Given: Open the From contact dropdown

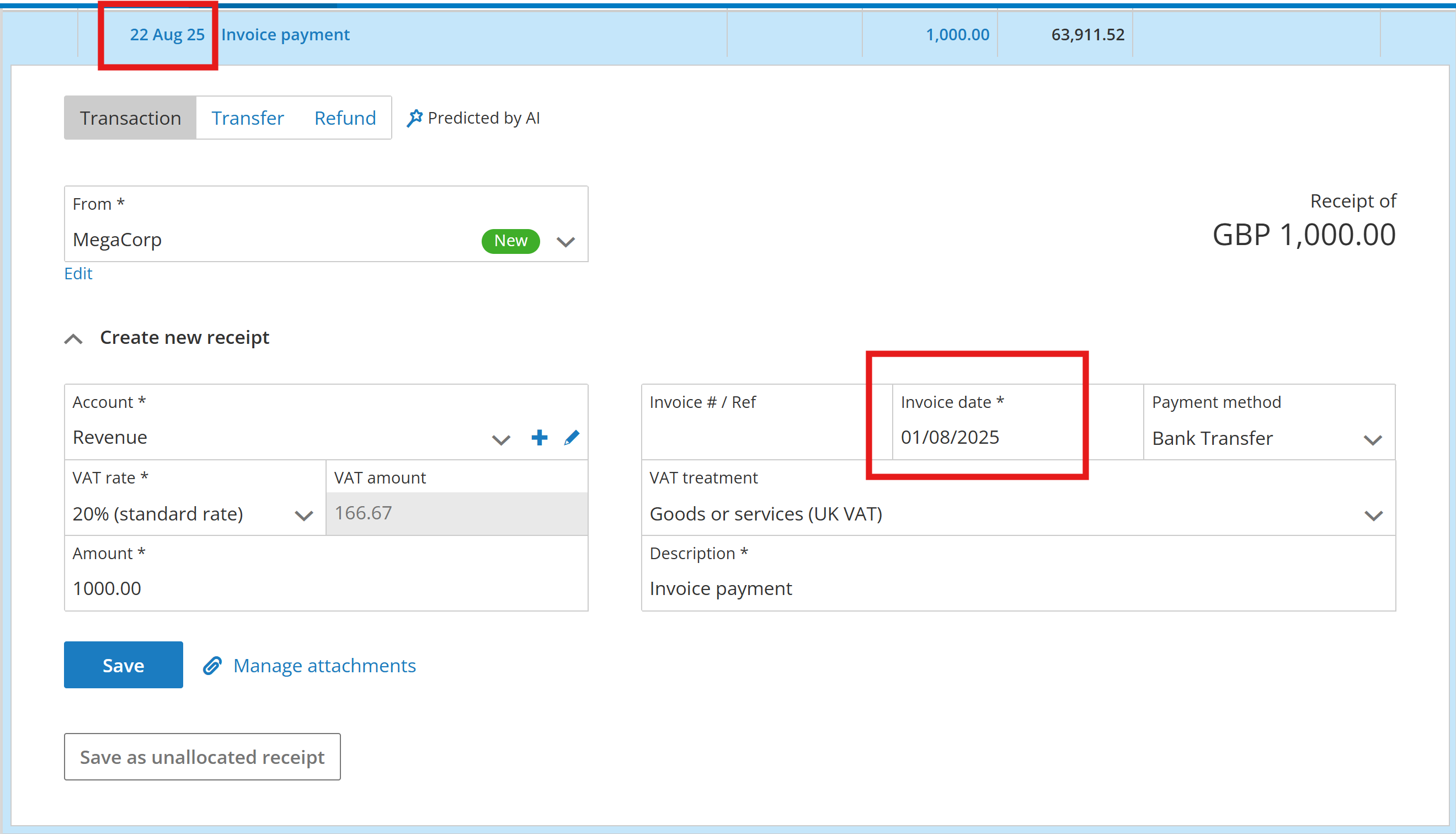Looking at the screenshot, I should pyautogui.click(x=565, y=242).
